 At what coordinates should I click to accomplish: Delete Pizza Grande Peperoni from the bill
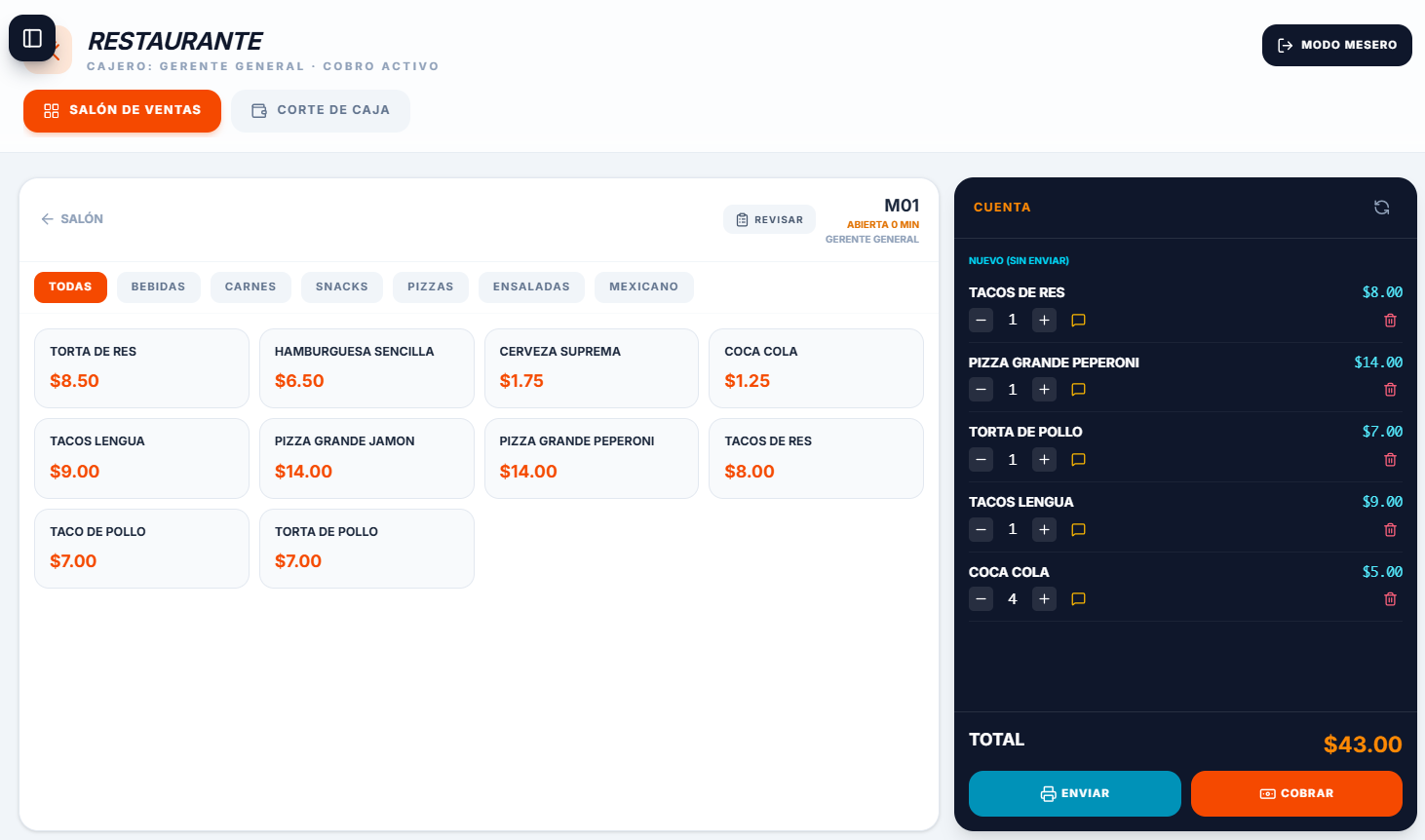pyautogui.click(x=1390, y=390)
